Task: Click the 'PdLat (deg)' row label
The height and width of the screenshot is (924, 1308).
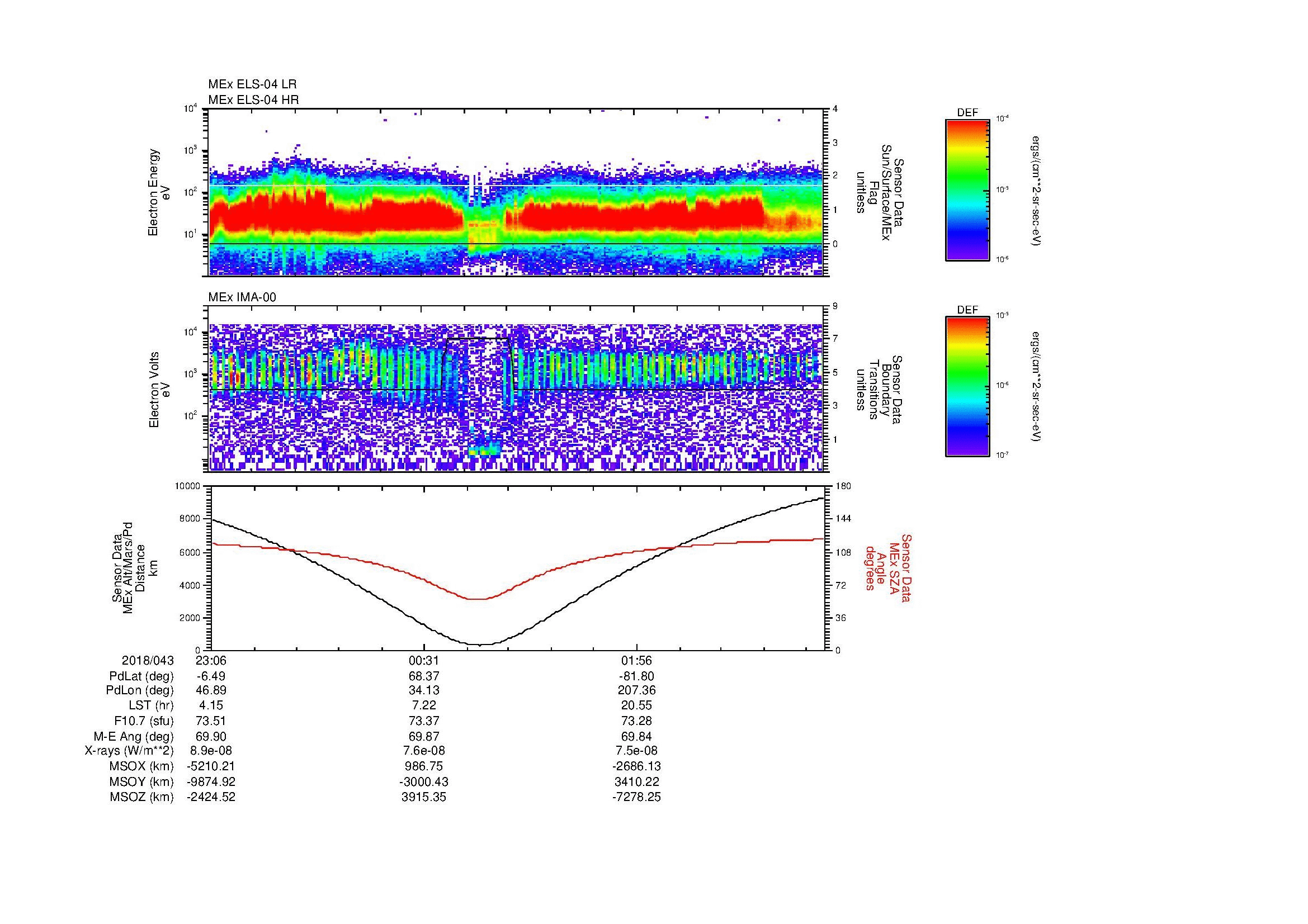Action: coord(141,676)
